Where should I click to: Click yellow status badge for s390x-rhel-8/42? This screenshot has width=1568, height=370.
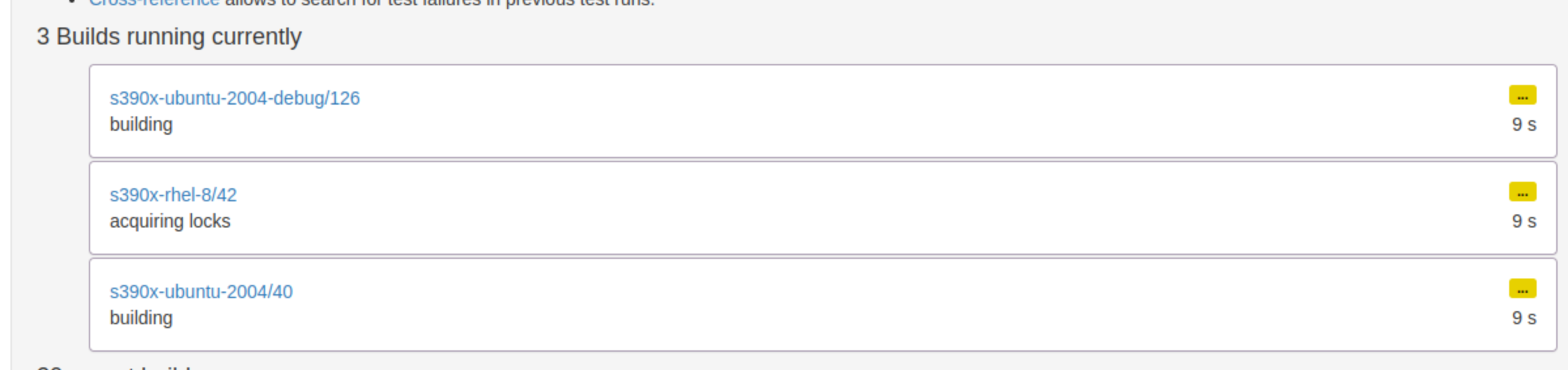click(x=1522, y=192)
